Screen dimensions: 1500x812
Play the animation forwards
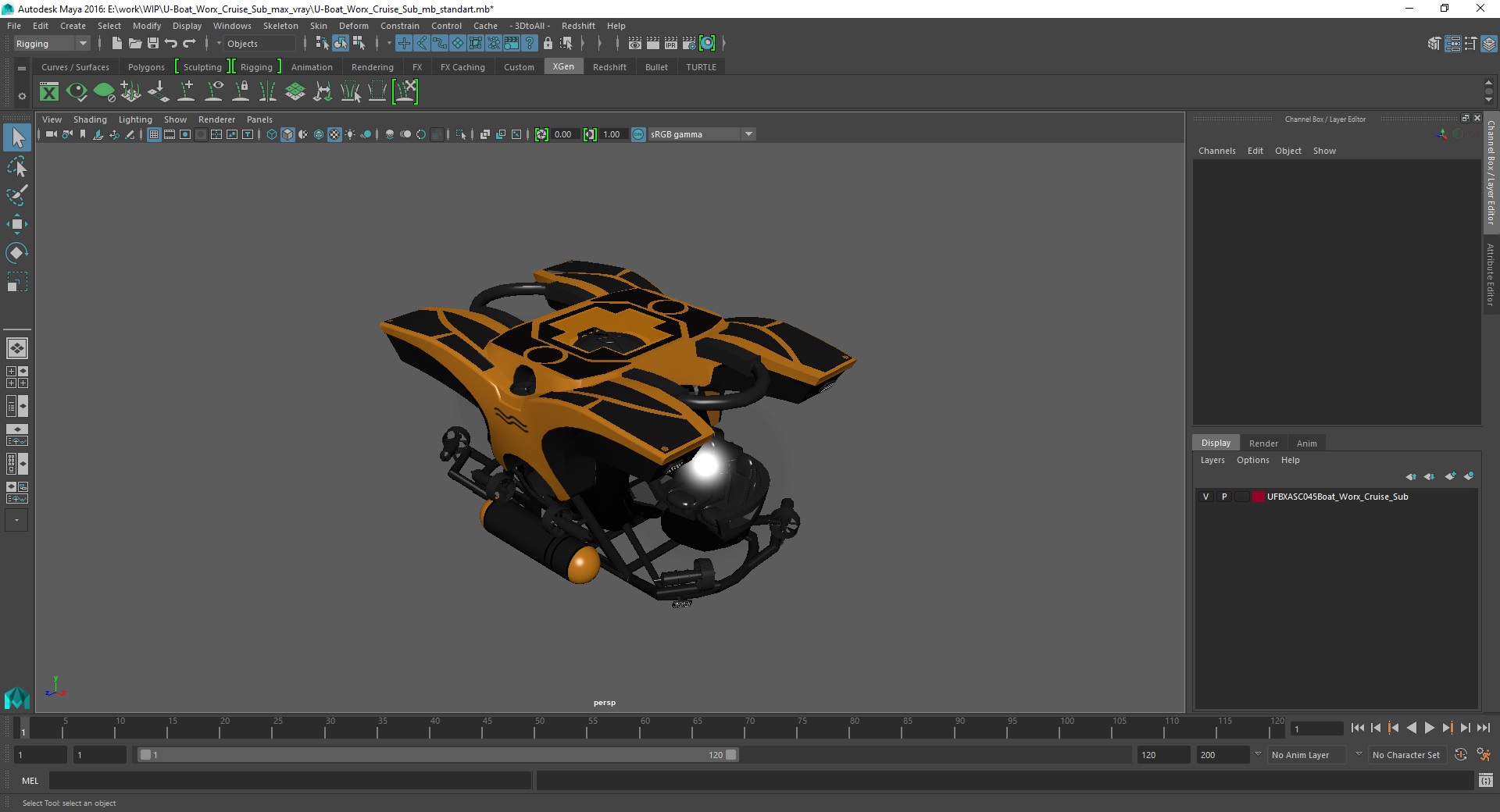click(x=1429, y=728)
